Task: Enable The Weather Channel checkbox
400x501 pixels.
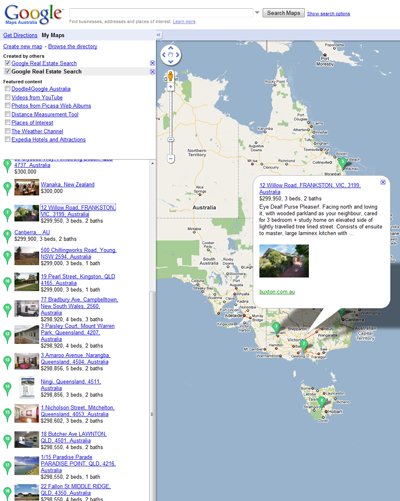Action: [x=7, y=131]
